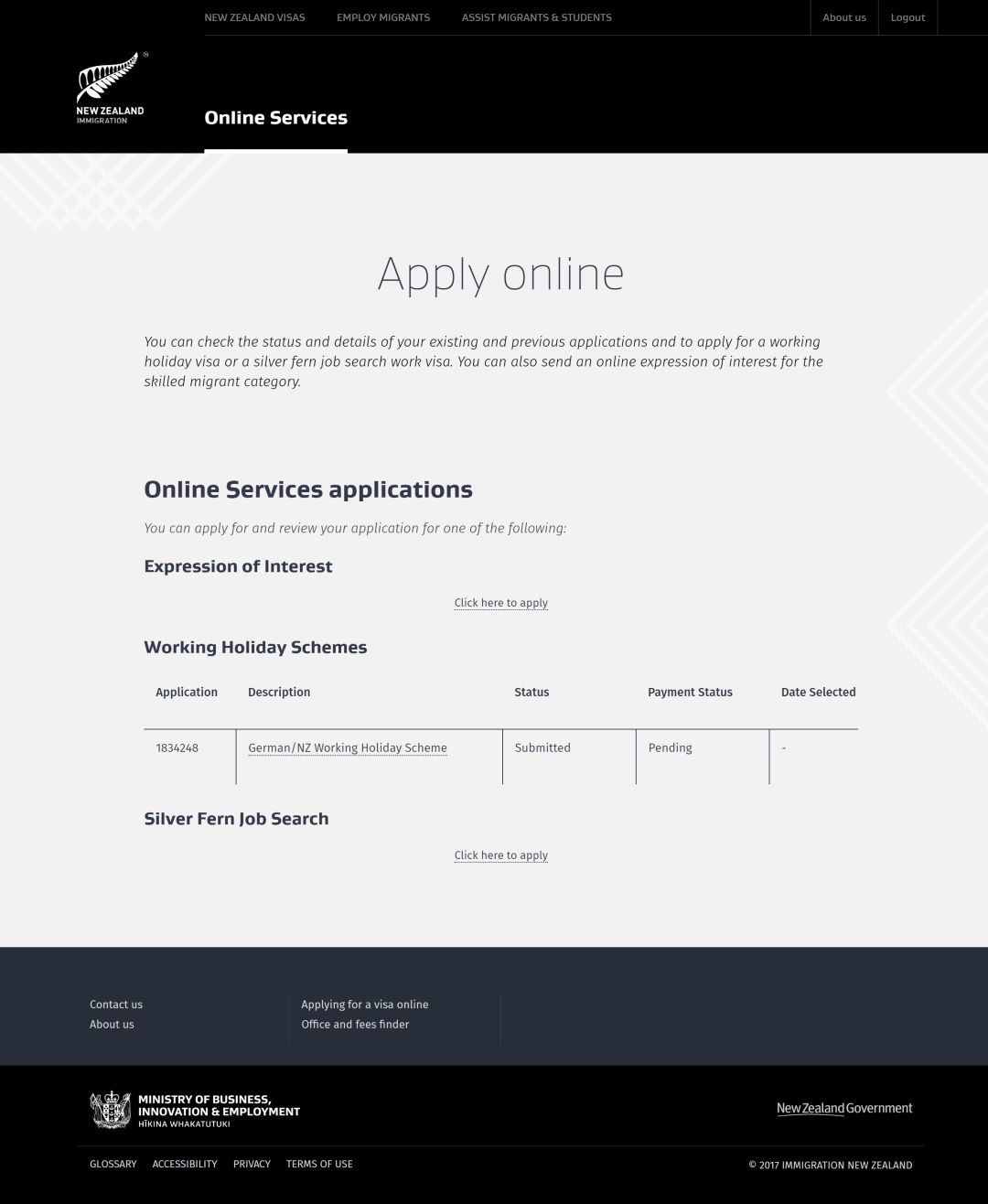
Task: Open the Accessibility page
Action: 185,1165
